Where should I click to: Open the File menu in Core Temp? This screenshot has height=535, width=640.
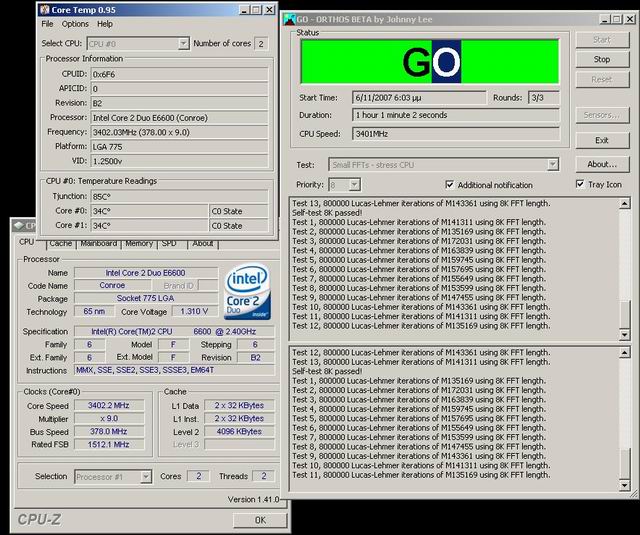click(47, 24)
